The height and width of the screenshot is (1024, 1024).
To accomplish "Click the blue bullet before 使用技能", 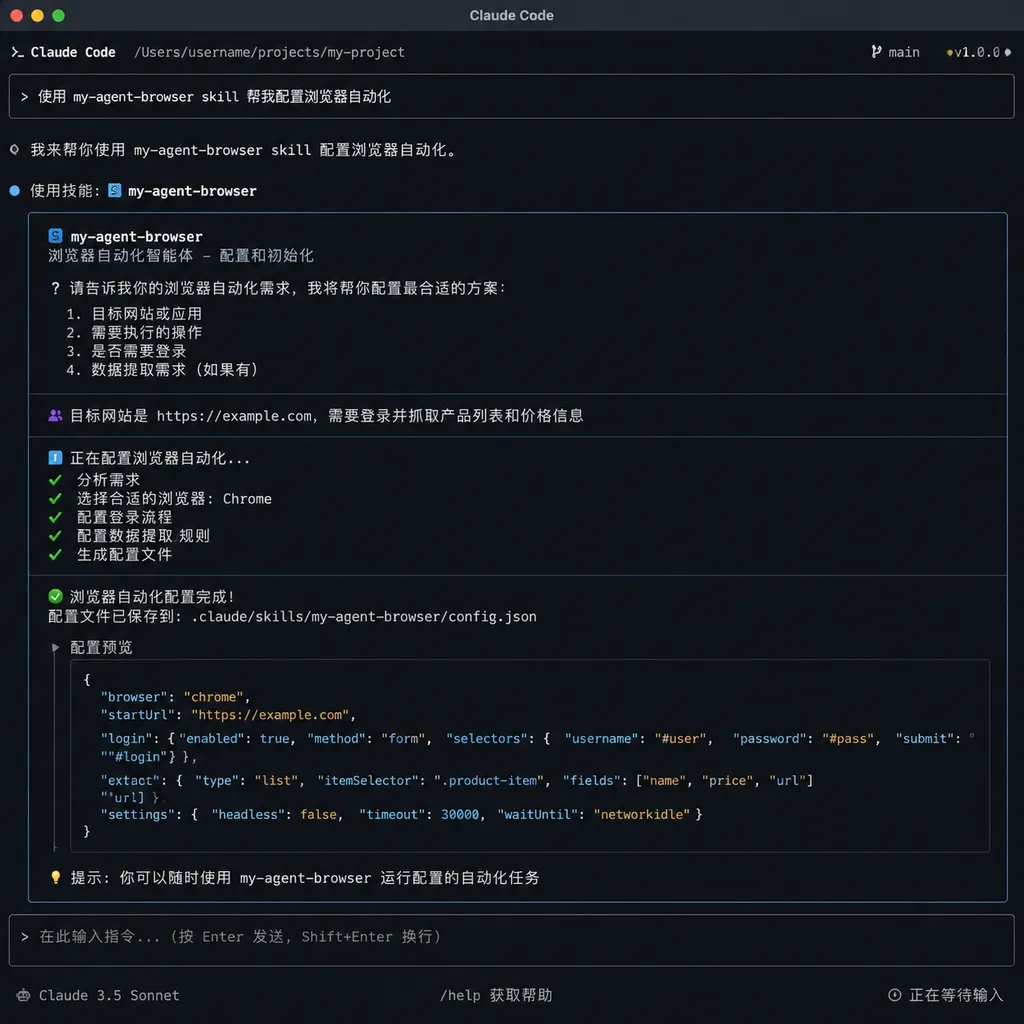I will click(14, 191).
